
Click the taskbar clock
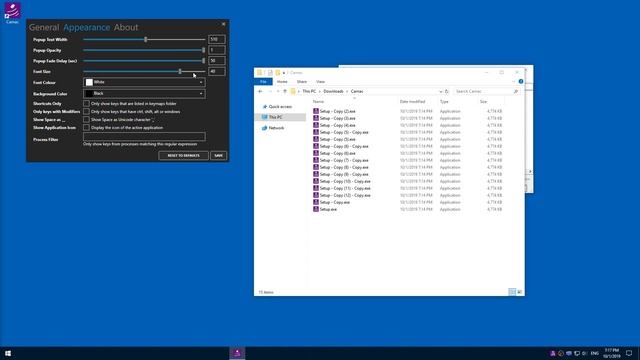(611, 353)
